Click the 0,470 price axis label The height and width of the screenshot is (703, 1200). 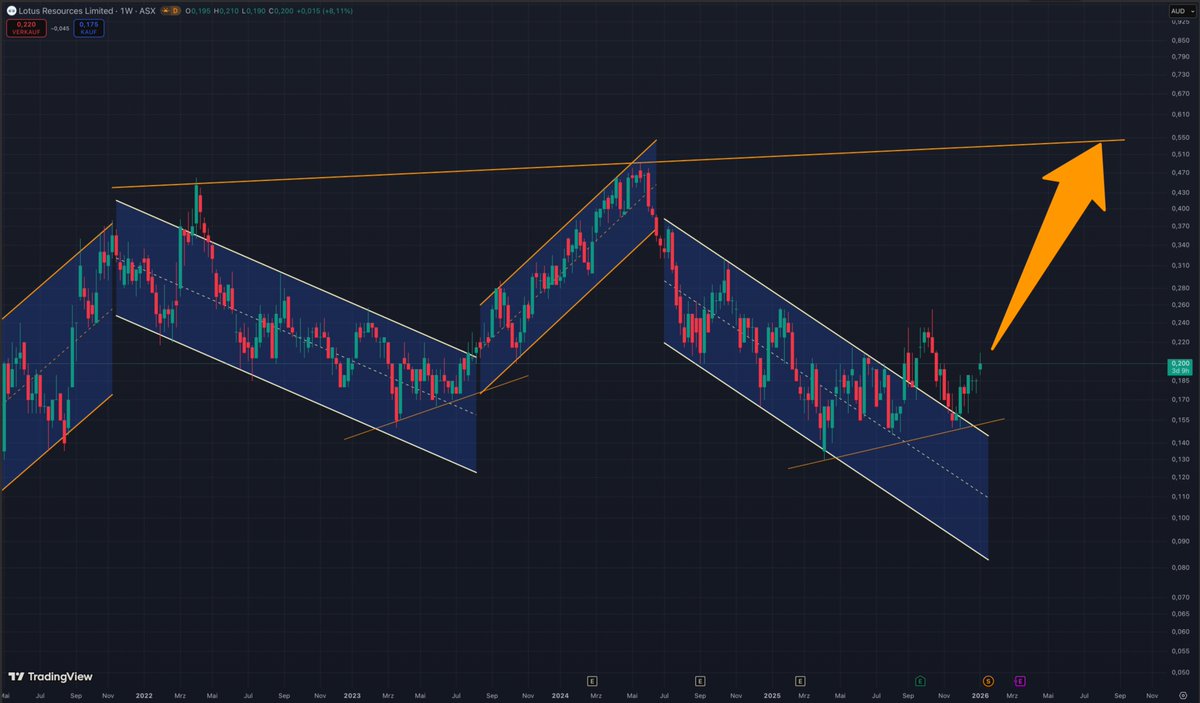1179,173
